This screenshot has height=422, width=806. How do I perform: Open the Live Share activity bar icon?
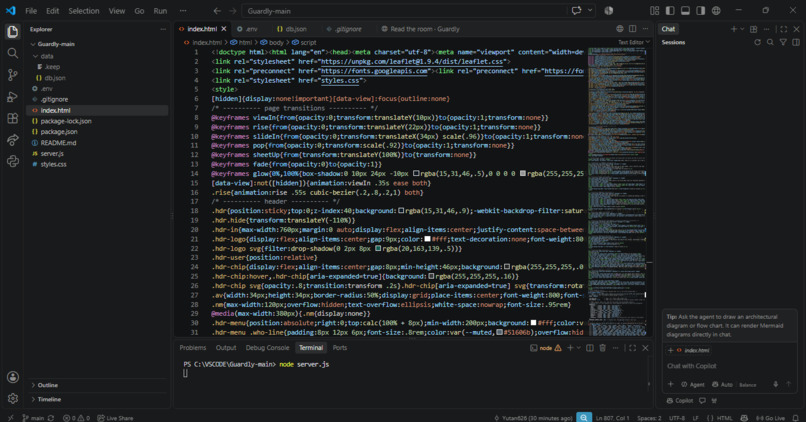tap(12, 140)
